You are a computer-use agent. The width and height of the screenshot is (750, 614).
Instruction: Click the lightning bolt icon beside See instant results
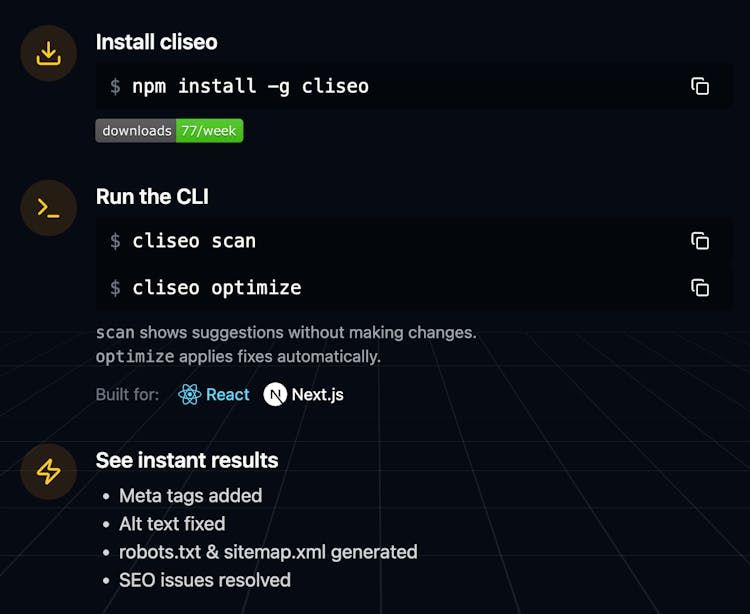(x=48, y=472)
